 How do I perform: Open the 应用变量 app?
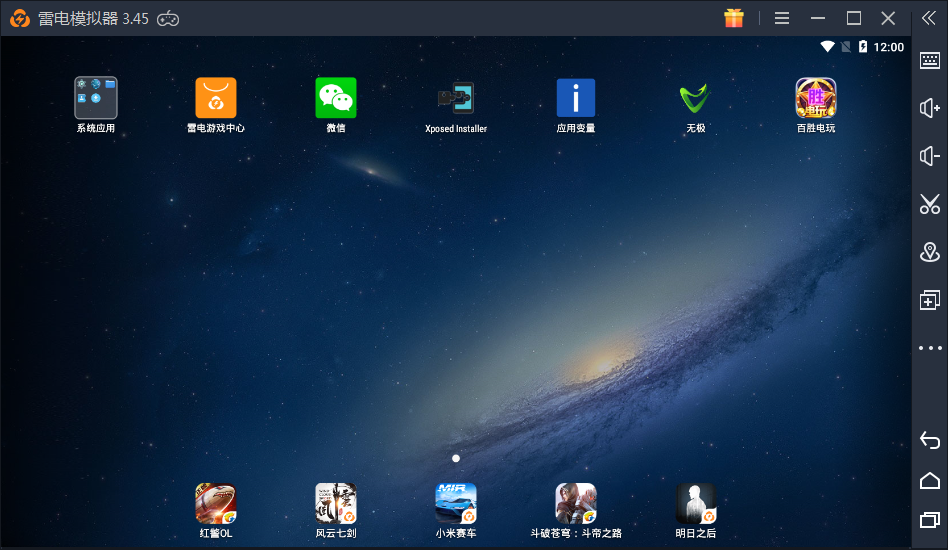pyautogui.click(x=576, y=98)
